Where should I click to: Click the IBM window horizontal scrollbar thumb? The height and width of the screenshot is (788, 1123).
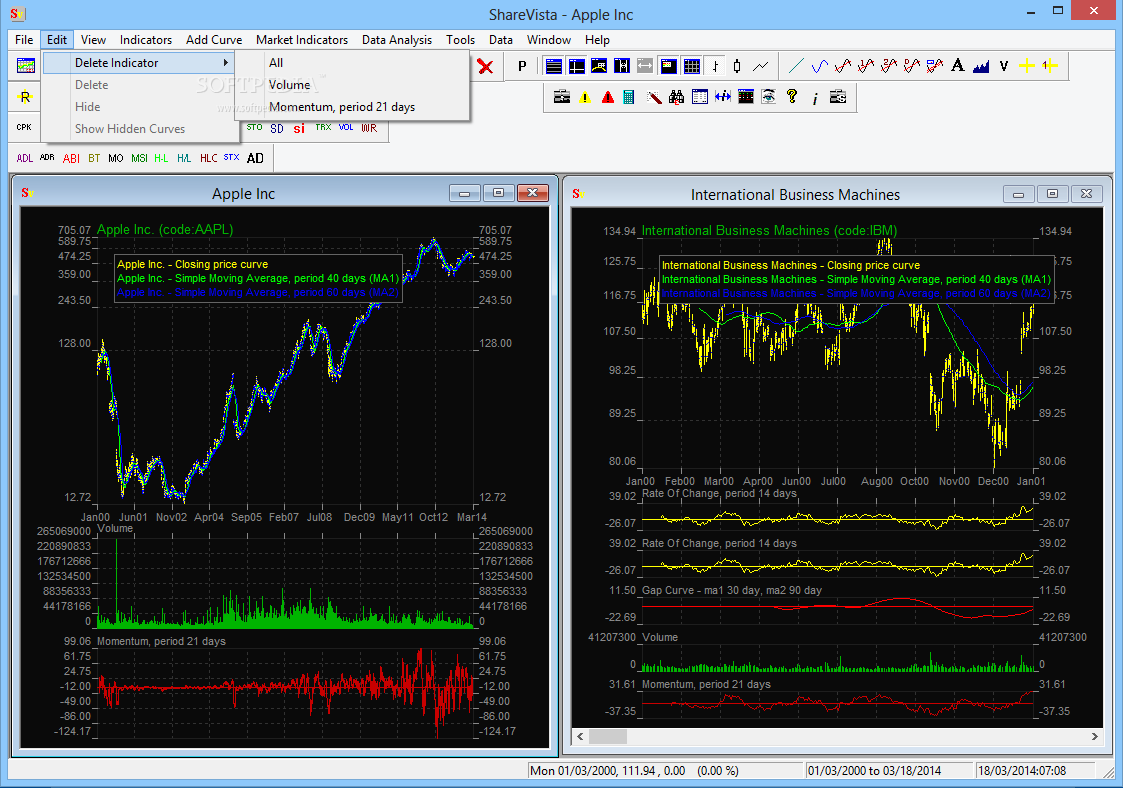(607, 736)
